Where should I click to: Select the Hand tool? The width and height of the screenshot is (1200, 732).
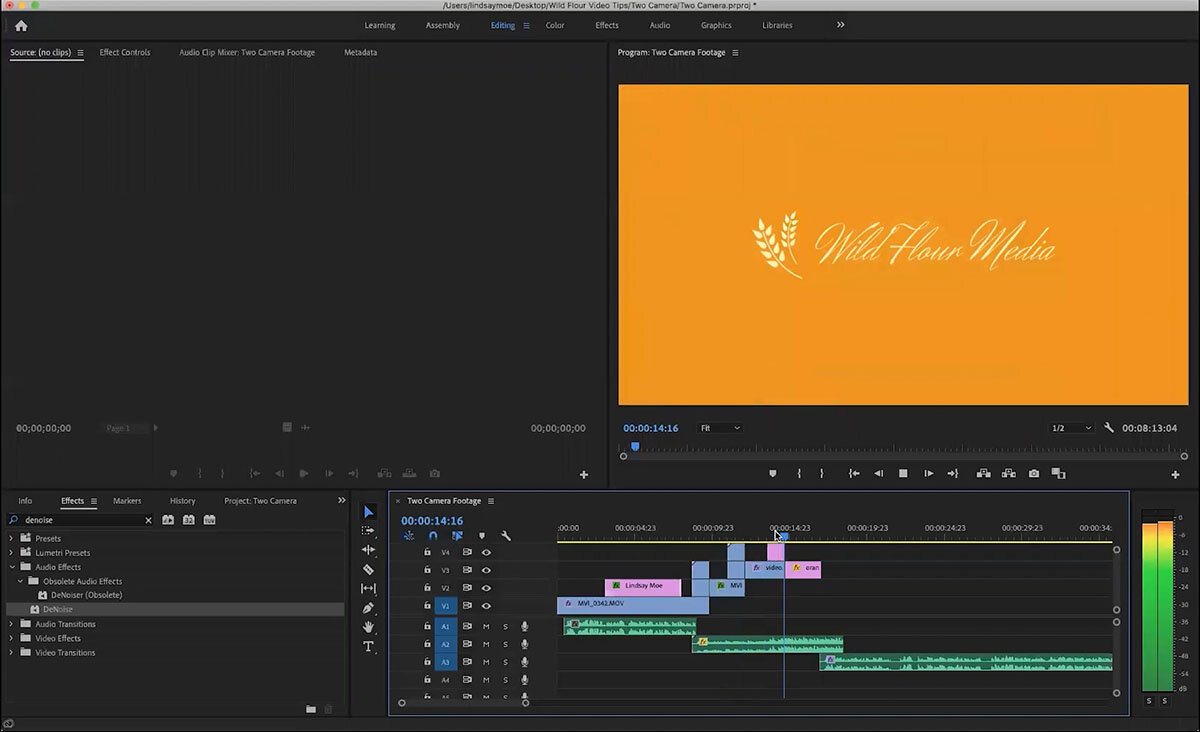368,627
